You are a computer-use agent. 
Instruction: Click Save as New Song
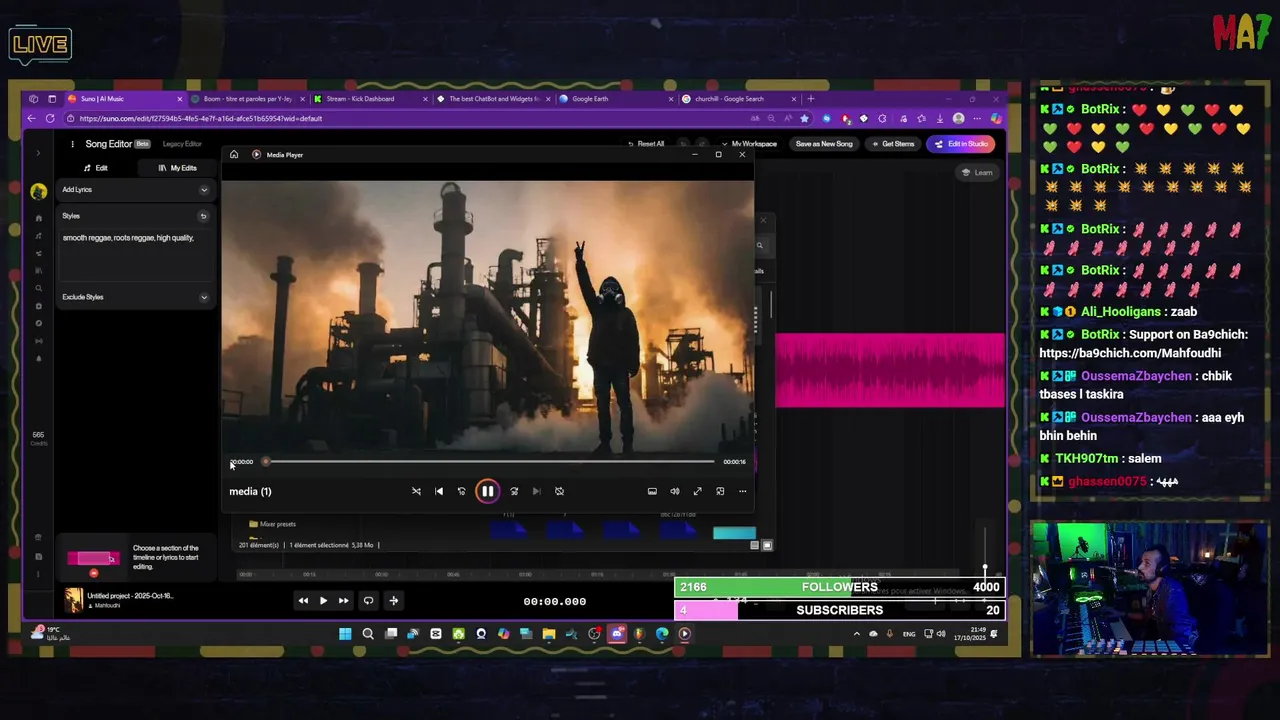point(824,144)
